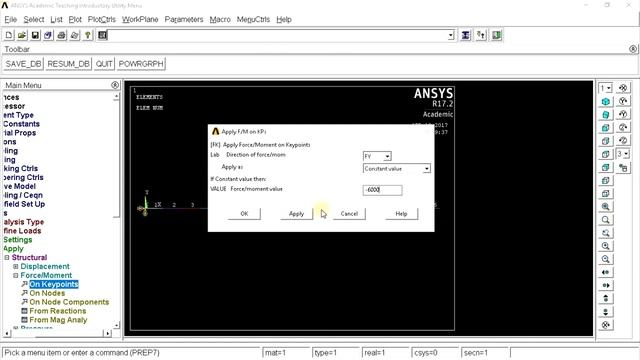Switch to Isometric view cube icon
640x360 pixels.
tap(606, 102)
